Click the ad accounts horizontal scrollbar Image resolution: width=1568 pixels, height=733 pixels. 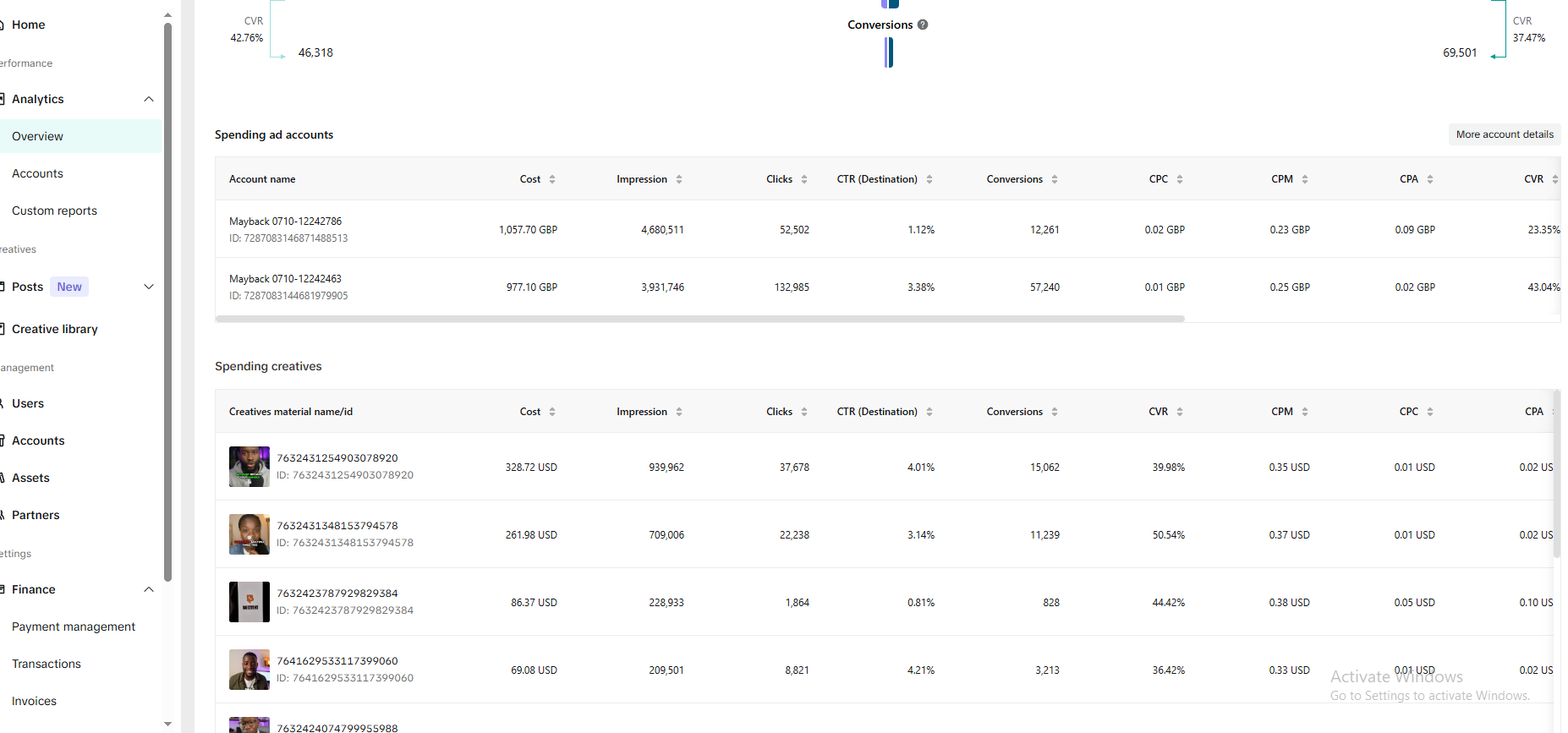[x=700, y=319]
